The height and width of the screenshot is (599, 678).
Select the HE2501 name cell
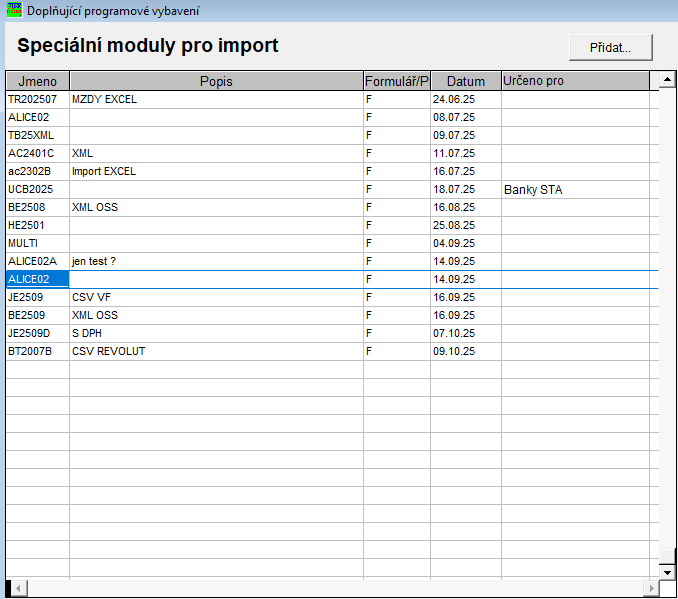pos(38,226)
